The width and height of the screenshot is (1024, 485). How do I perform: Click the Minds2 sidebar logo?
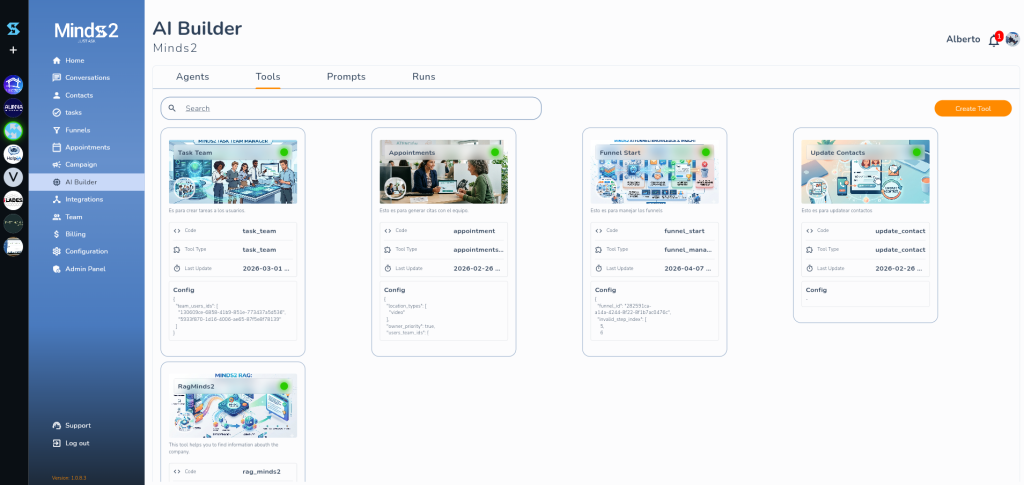pos(86,31)
